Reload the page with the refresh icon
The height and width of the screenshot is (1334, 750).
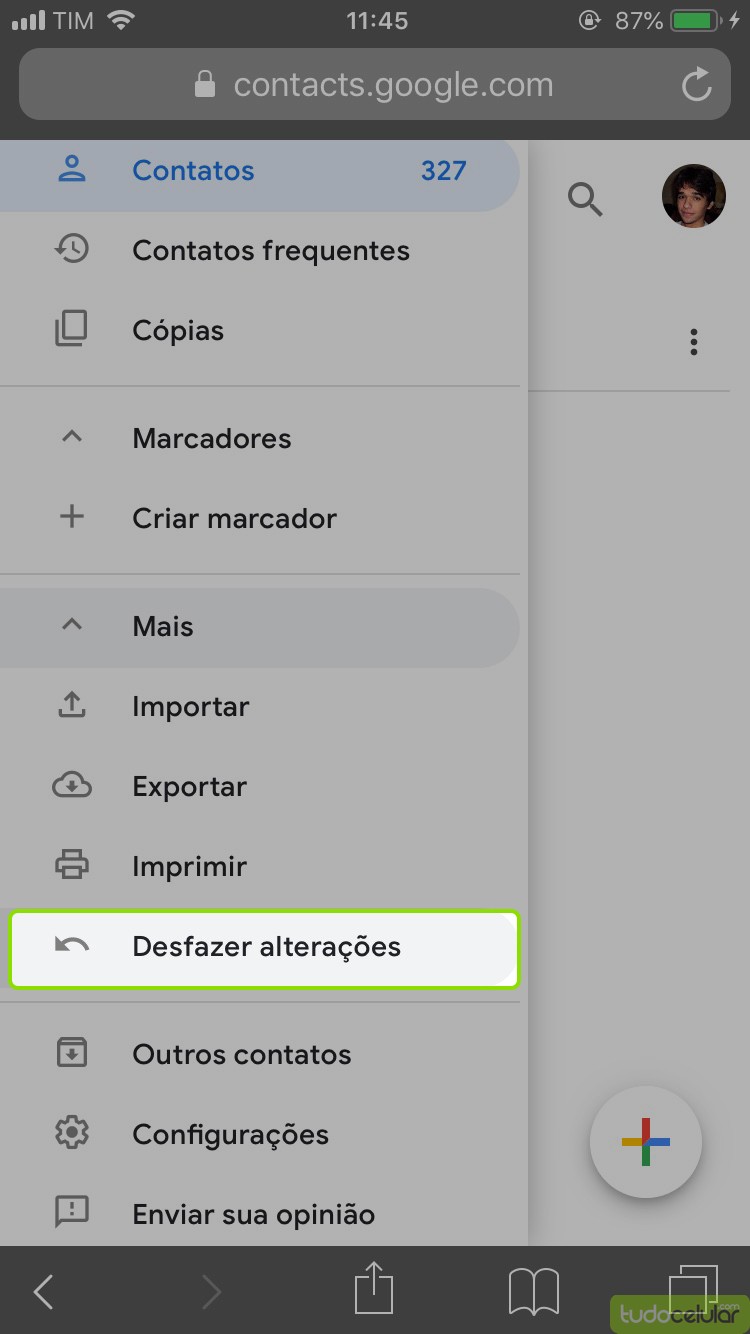tap(696, 85)
